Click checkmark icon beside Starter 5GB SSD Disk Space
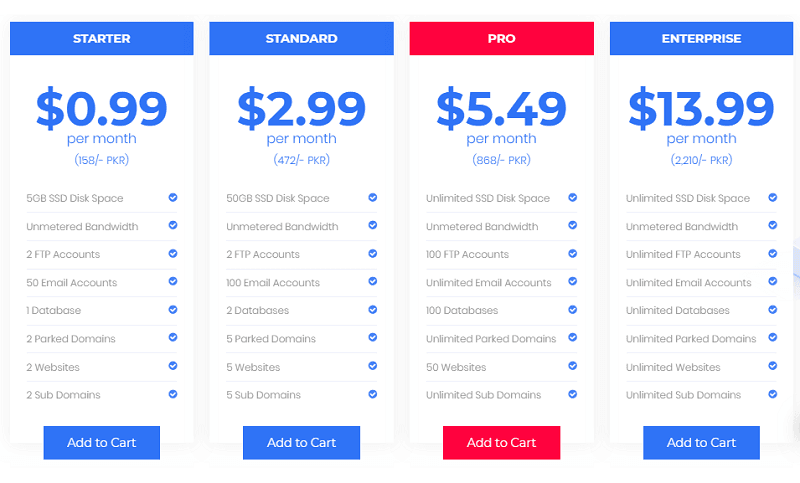The height and width of the screenshot is (483, 800). [x=173, y=198]
